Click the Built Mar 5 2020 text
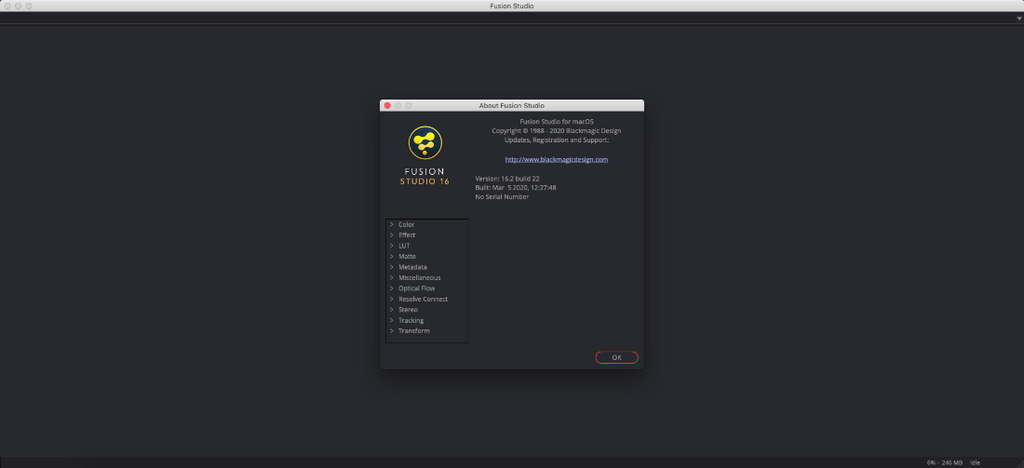The width and height of the screenshot is (1024, 468). [x=516, y=187]
